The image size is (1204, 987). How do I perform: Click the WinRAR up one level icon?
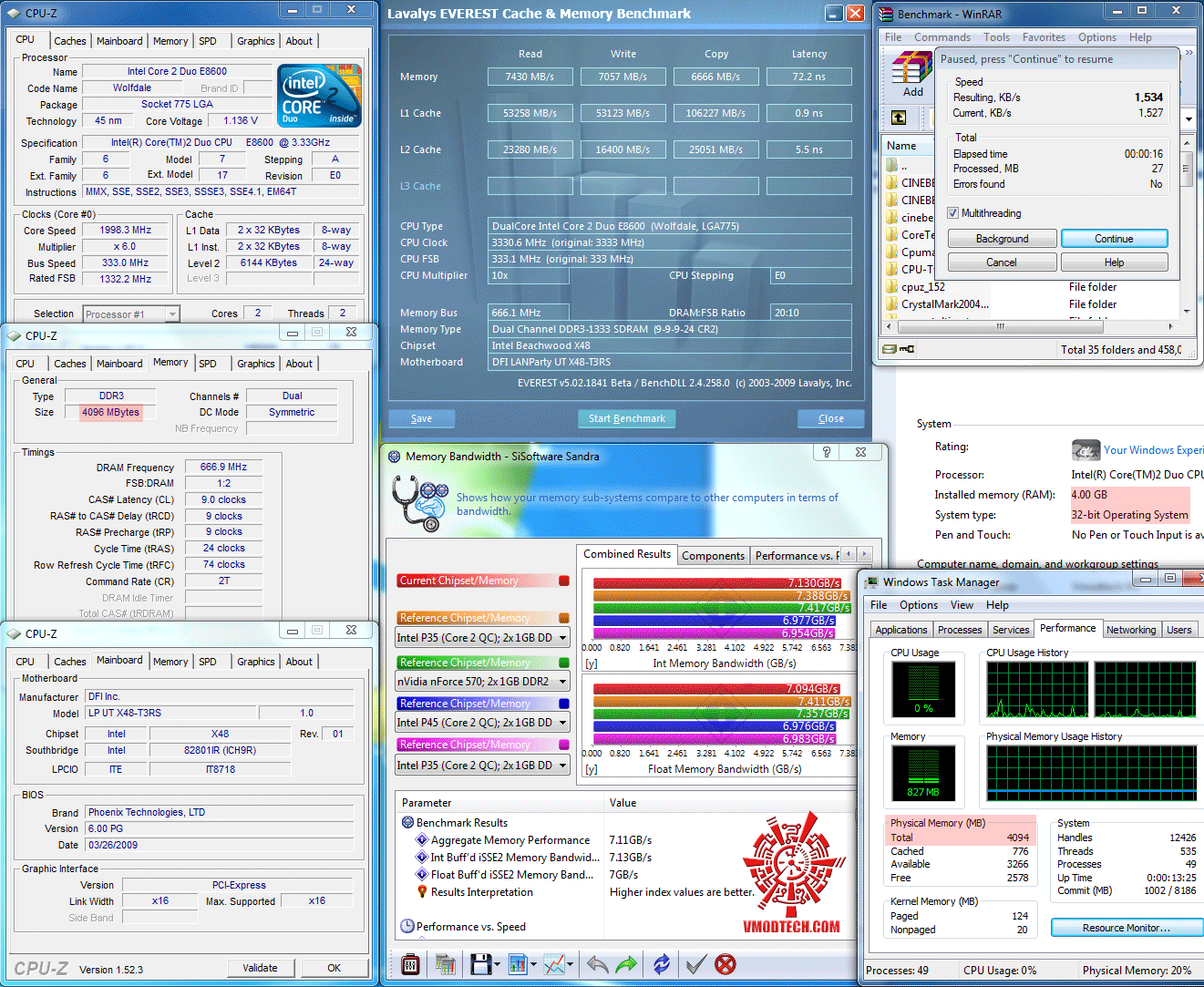pos(899,118)
